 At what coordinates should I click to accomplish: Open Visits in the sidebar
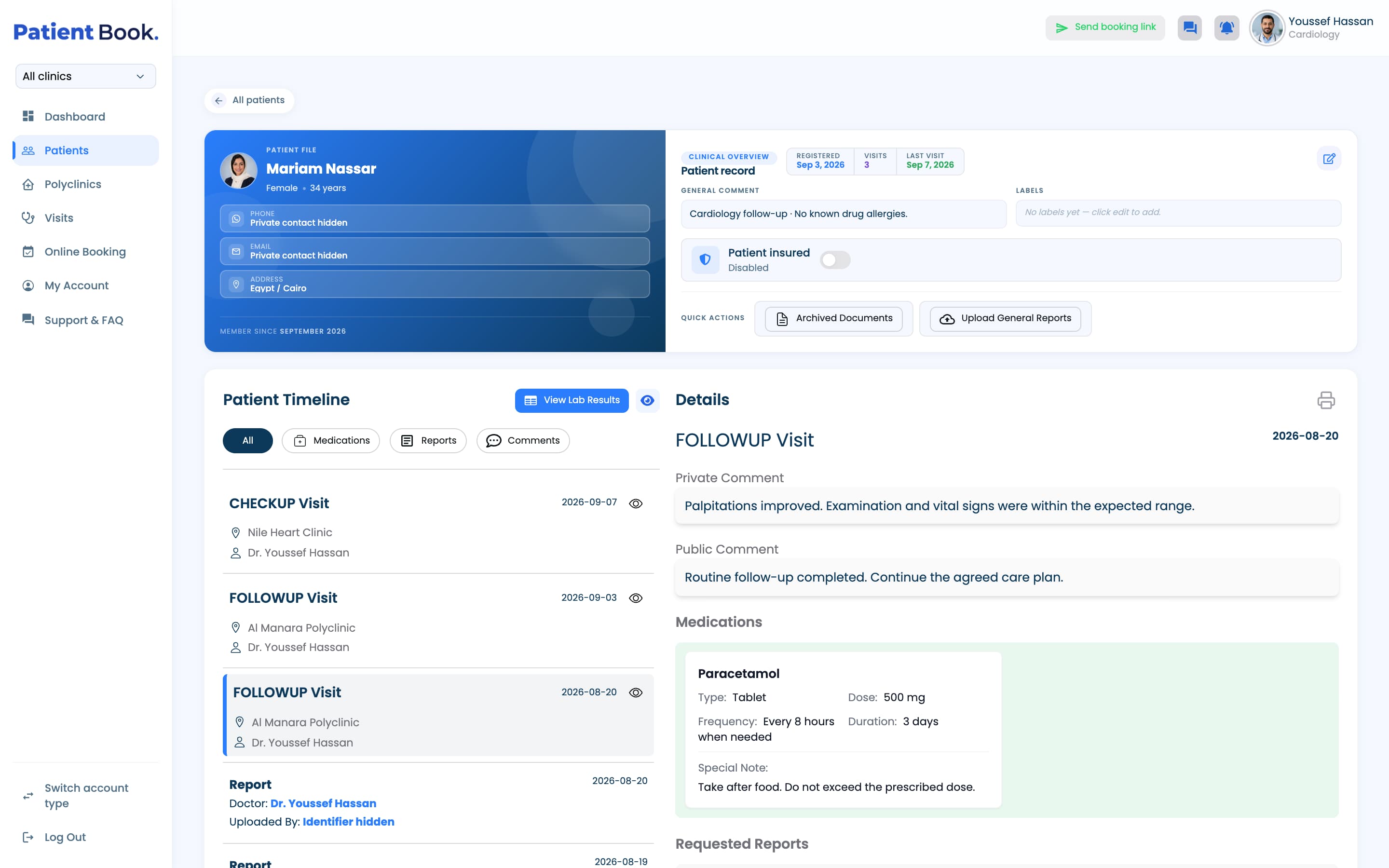tap(85, 218)
